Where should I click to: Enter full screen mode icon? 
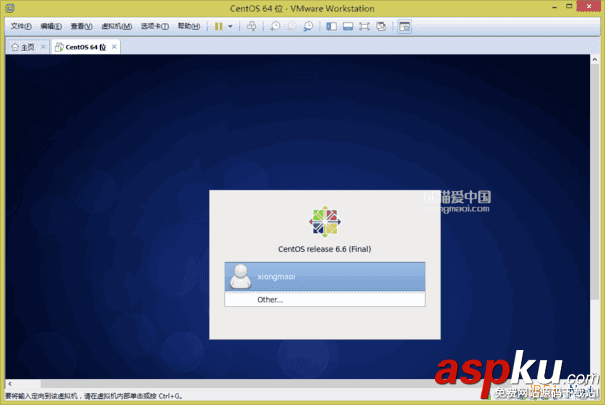tap(364, 26)
